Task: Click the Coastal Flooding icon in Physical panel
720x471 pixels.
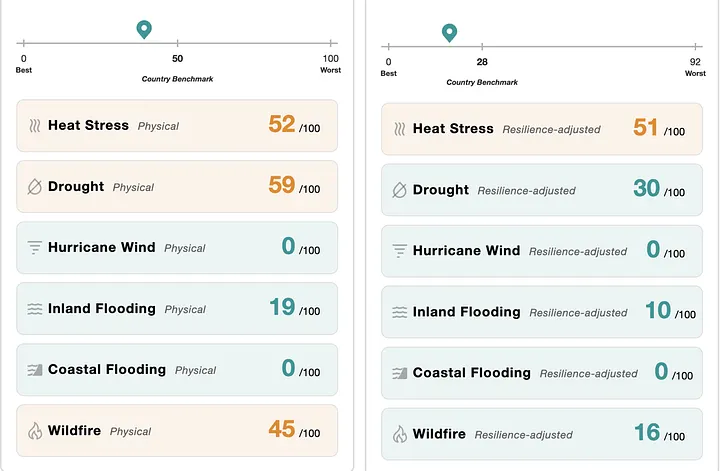Action: pos(34,370)
